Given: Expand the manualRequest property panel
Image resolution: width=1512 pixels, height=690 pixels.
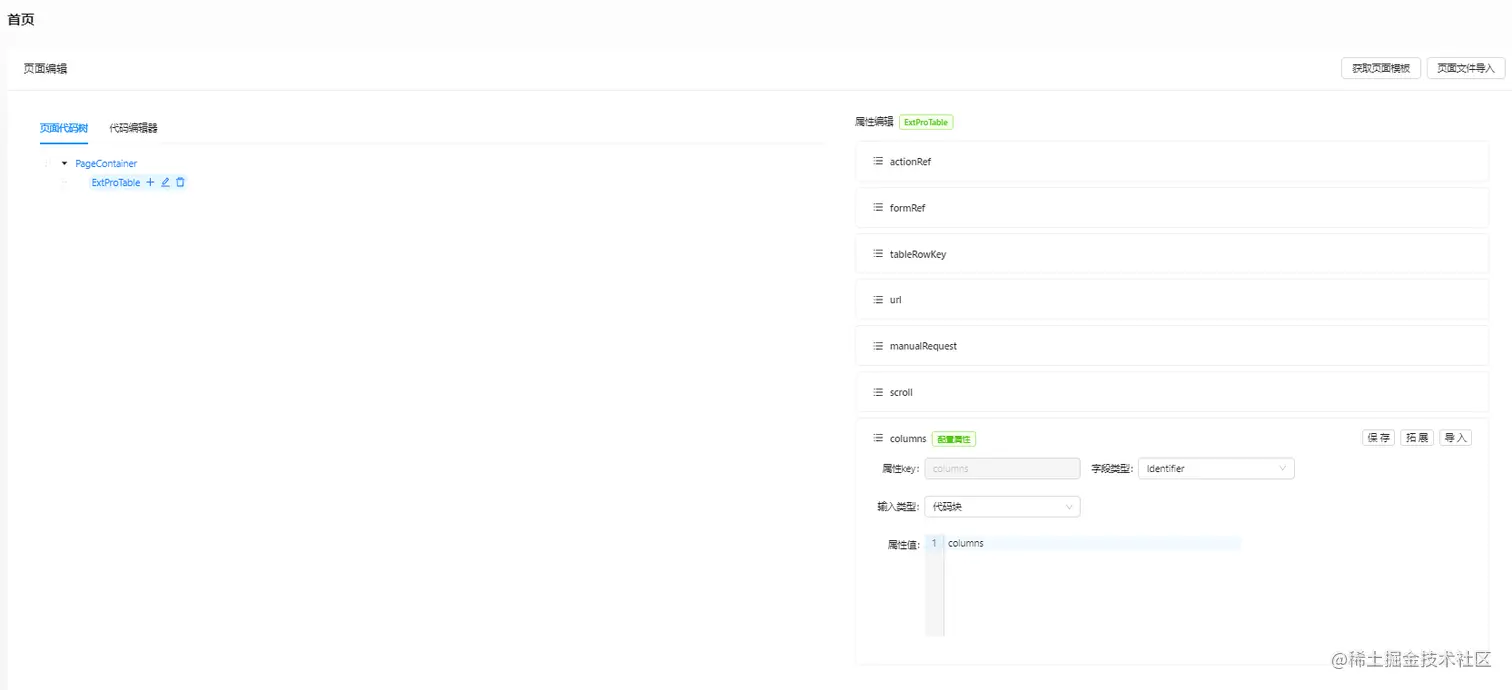Looking at the screenshot, I should point(1172,346).
